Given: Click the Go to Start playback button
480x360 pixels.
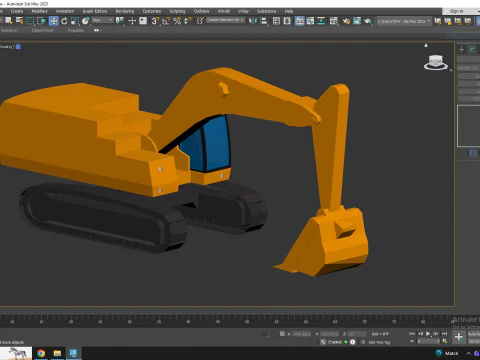Looking at the screenshot, I should point(412,334).
